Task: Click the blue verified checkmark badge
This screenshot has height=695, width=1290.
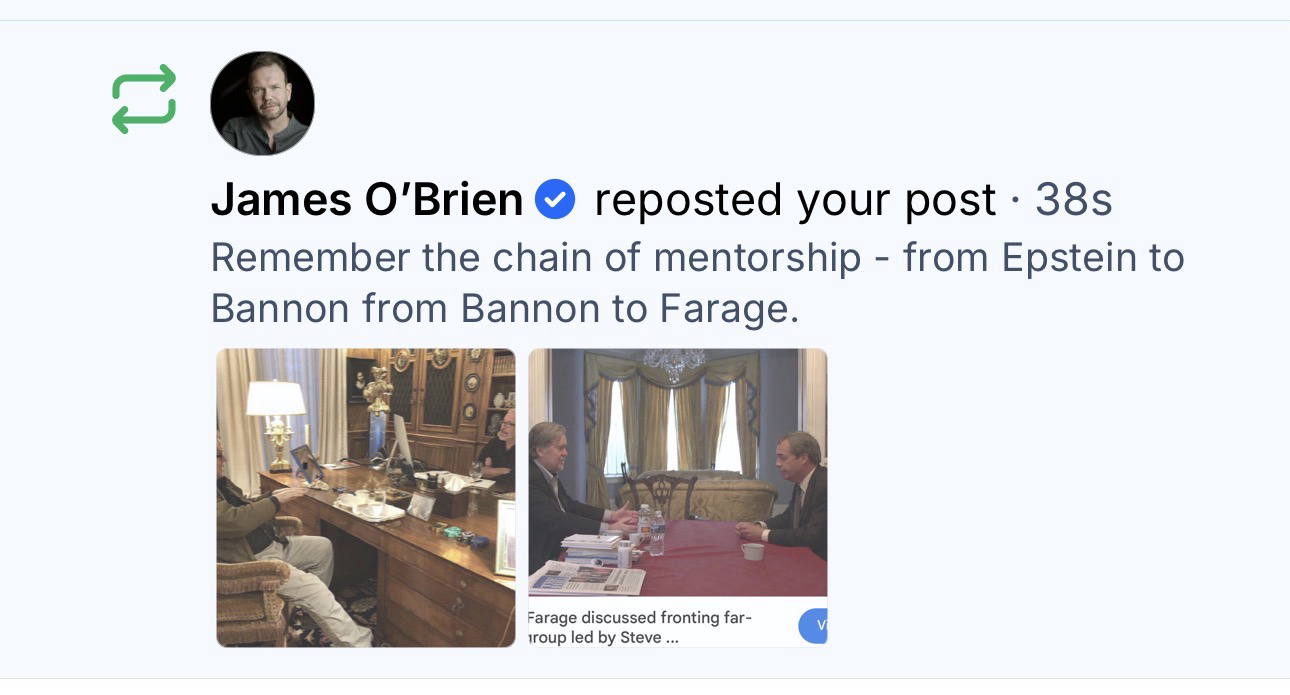Action: point(555,200)
